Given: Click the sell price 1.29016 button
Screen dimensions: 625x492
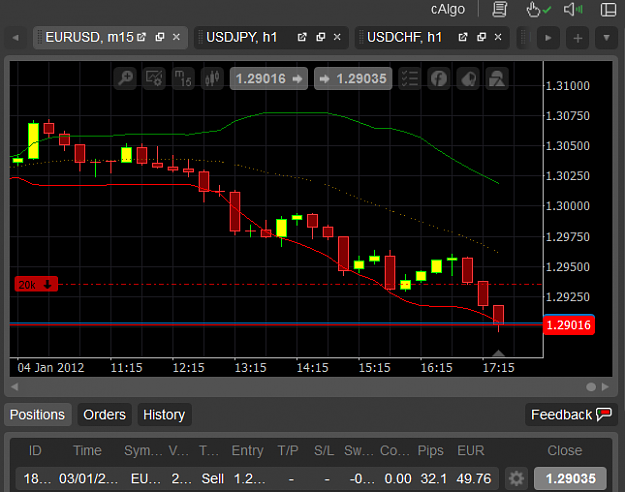Looking at the screenshot, I should (x=269, y=79).
